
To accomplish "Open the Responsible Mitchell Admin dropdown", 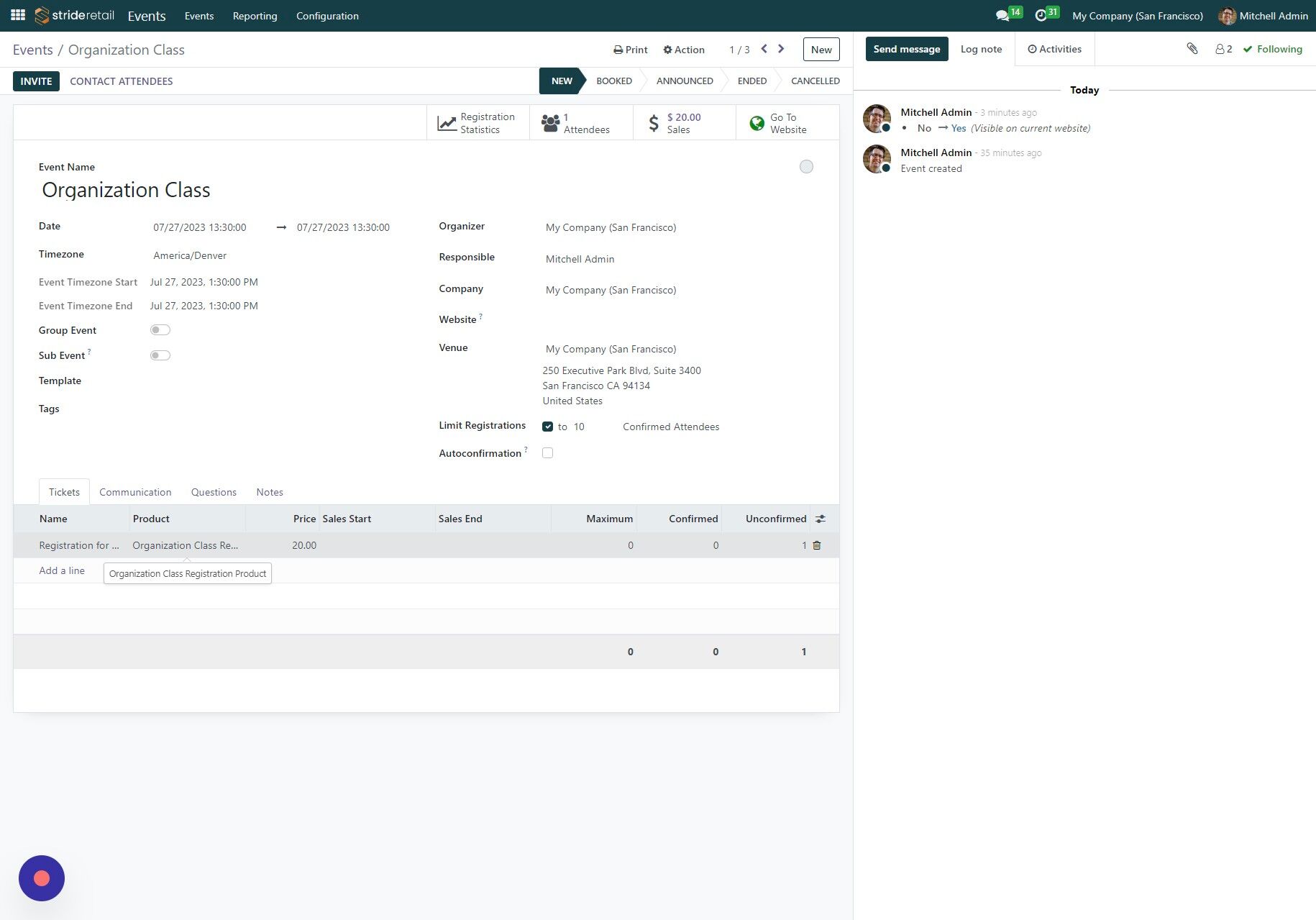I will click(x=677, y=259).
